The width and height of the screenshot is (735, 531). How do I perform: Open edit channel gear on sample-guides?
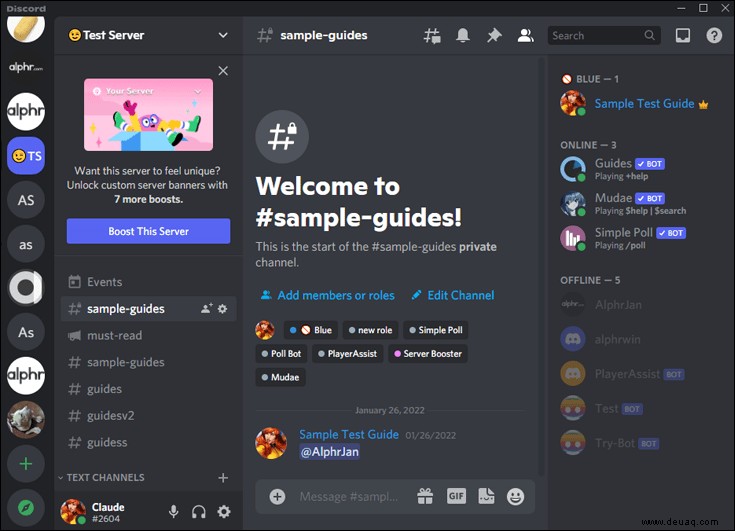click(223, 308)
